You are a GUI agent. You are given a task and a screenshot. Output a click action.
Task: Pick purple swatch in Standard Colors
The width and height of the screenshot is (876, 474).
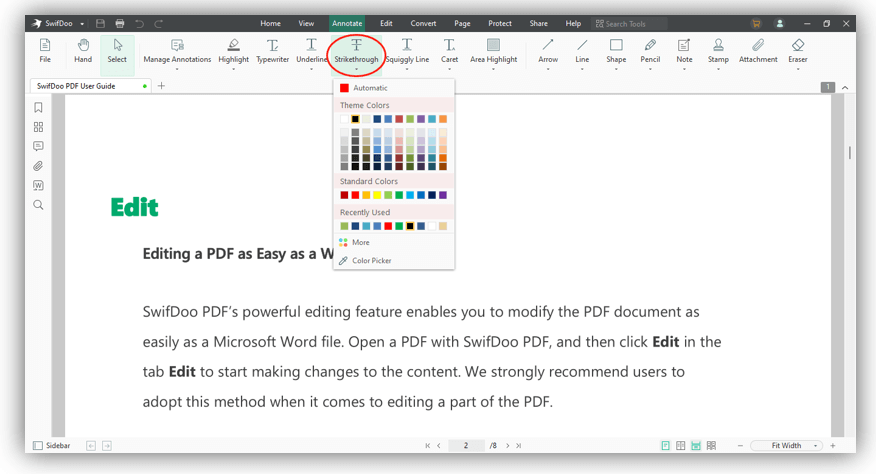point(442,195)
